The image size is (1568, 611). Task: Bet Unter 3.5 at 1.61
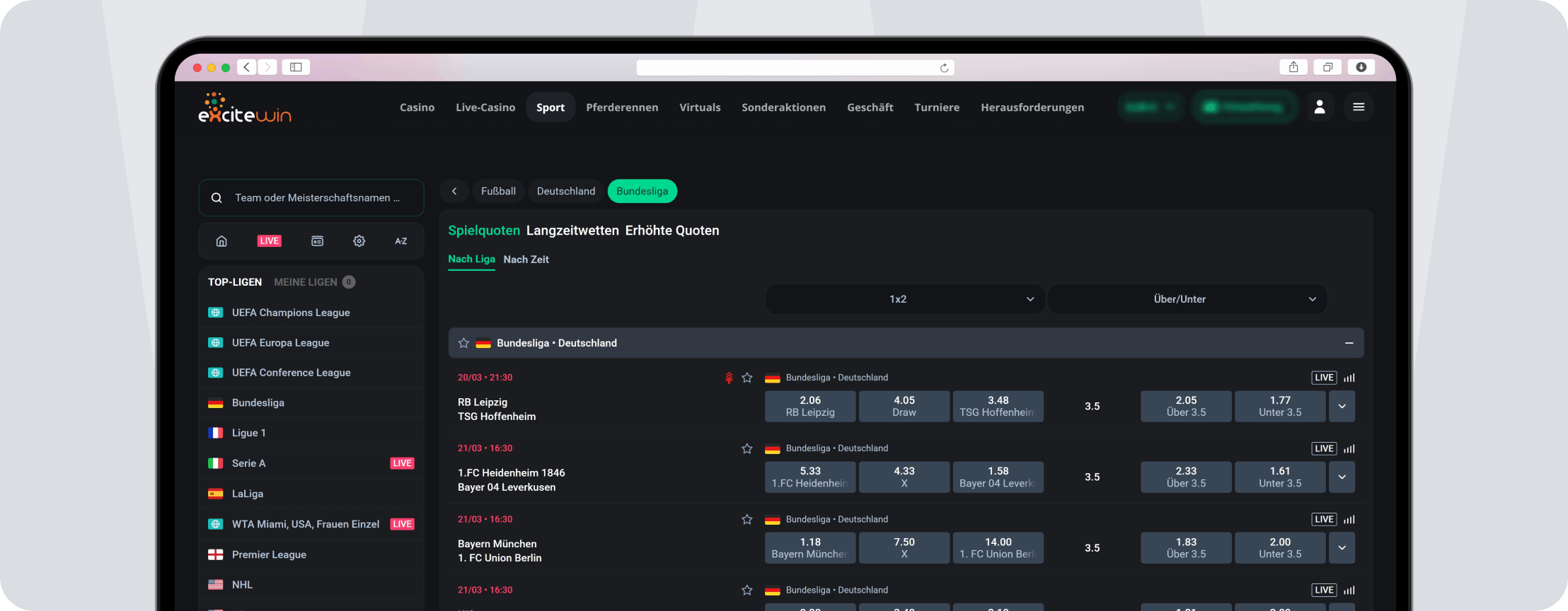point(1280,477)
